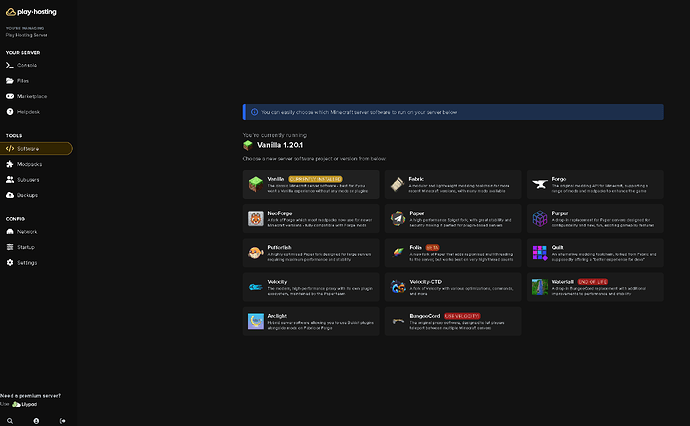Click the search magnifier icon
Viewport: 690px width, 426px height.
[10, 421]
